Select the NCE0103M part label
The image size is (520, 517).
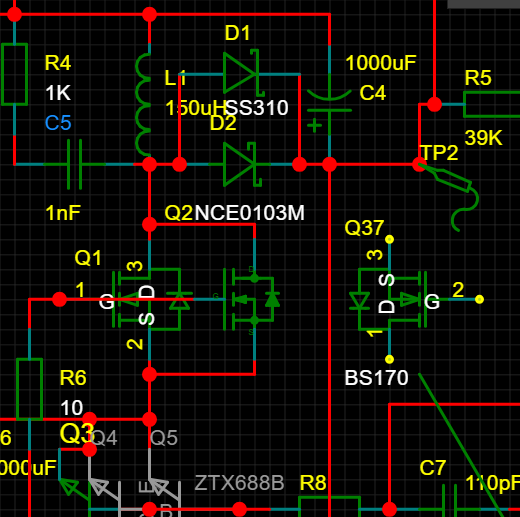(249, 213)
